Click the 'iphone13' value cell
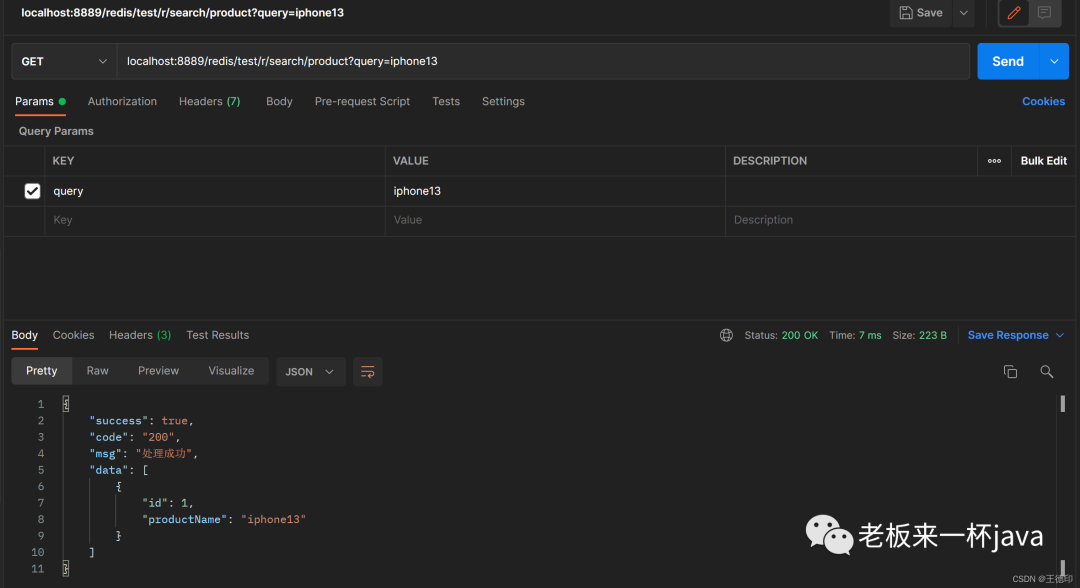 [x=555, y=191]
